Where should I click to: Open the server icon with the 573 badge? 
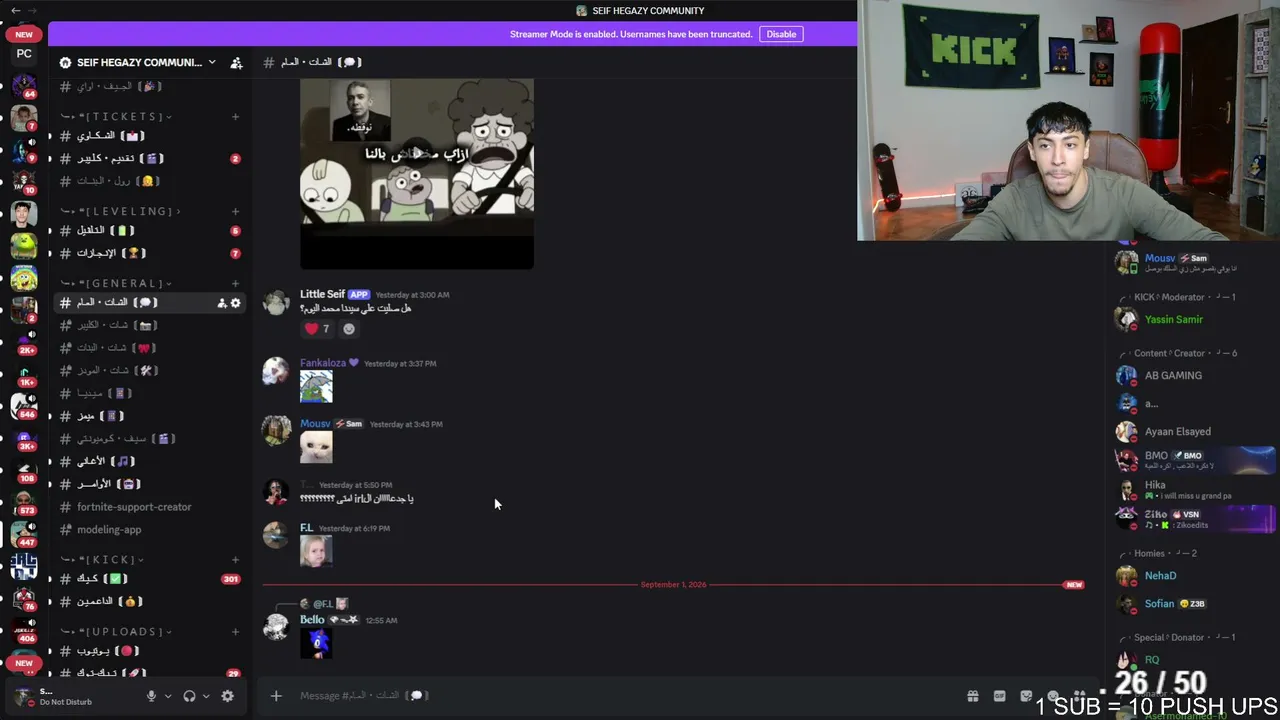click(x=24, y=502)
